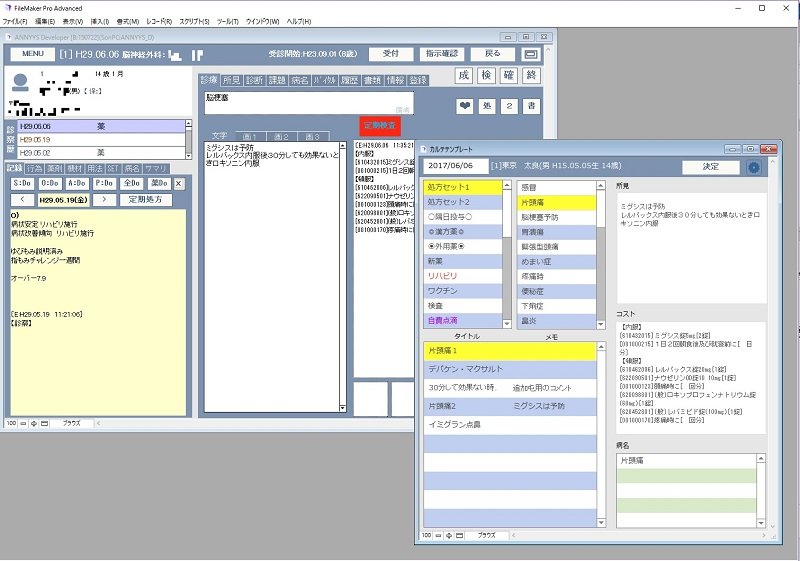The width and height of the screenshot is (800, 561).
Task: Select the H29.05.02 visit history row
Action: [101, 152]
